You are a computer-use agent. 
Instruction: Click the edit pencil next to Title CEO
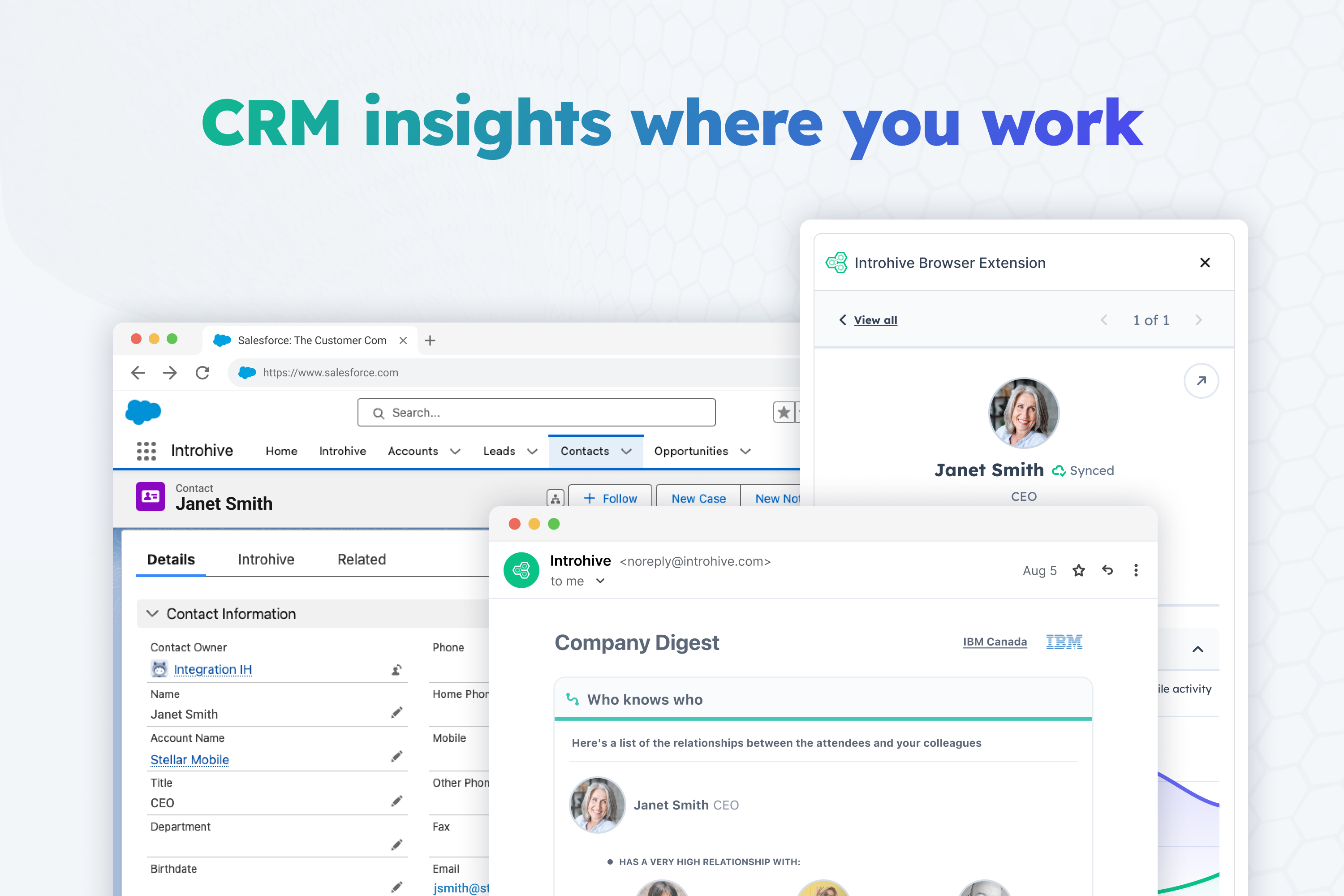(396, 801)
